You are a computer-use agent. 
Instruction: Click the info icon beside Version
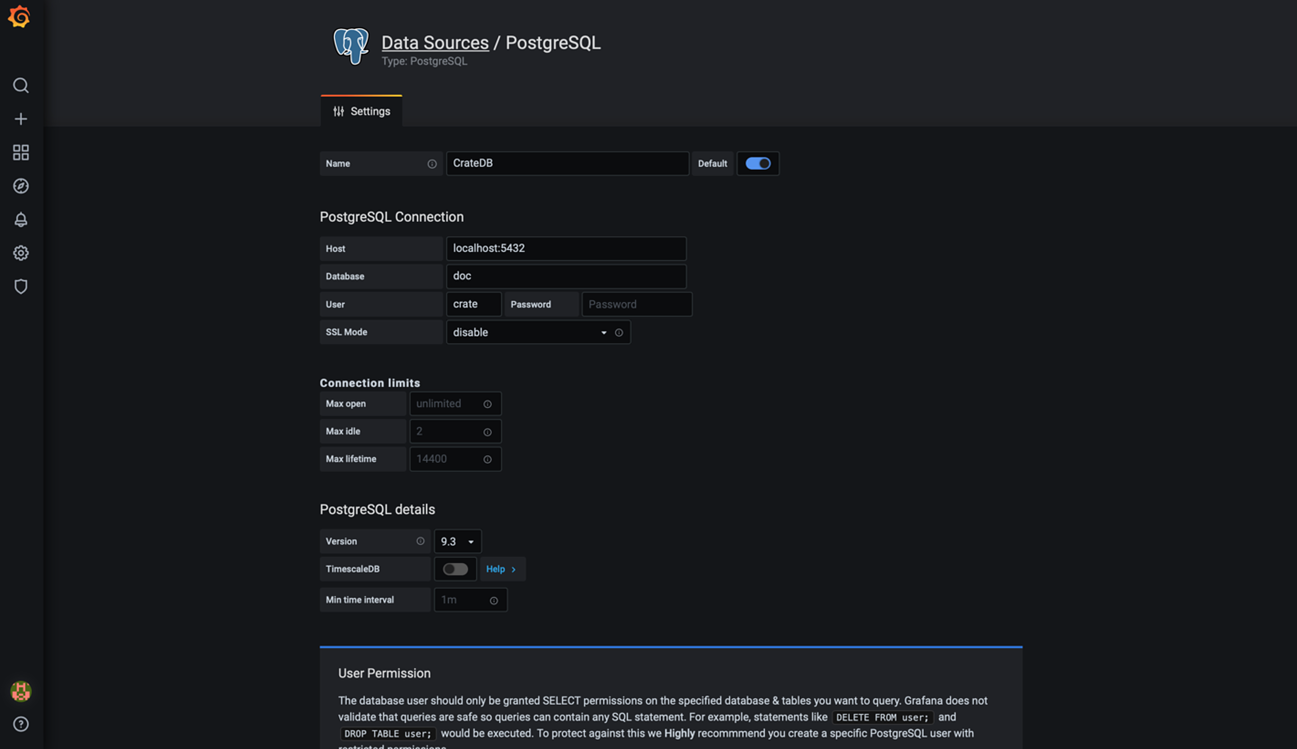pos(420,541)
